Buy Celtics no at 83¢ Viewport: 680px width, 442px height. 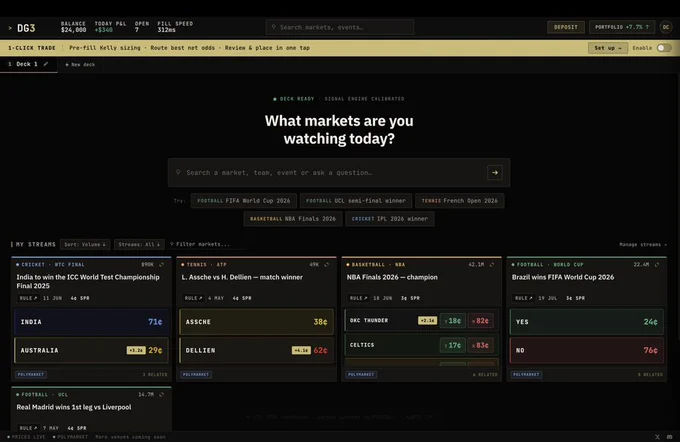(x=481, y=345)
